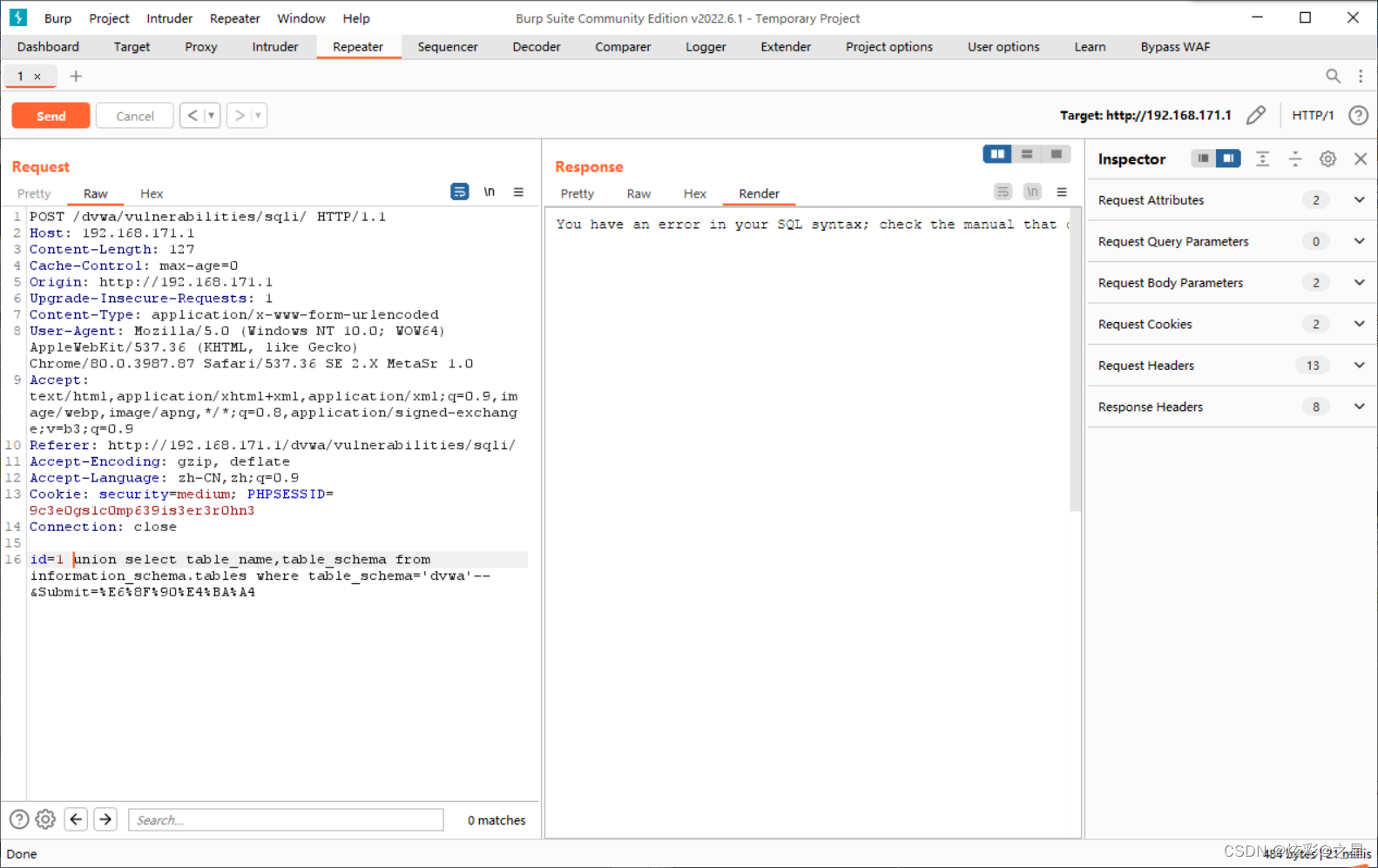Click the SQL syntax error message text

coord(812,225)
